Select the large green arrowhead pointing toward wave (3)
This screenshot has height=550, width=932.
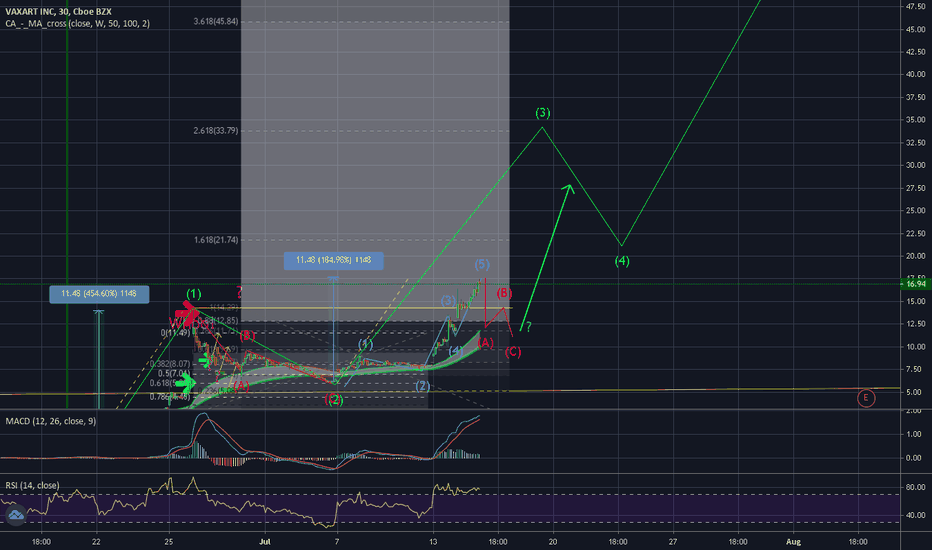coord(568,189)
